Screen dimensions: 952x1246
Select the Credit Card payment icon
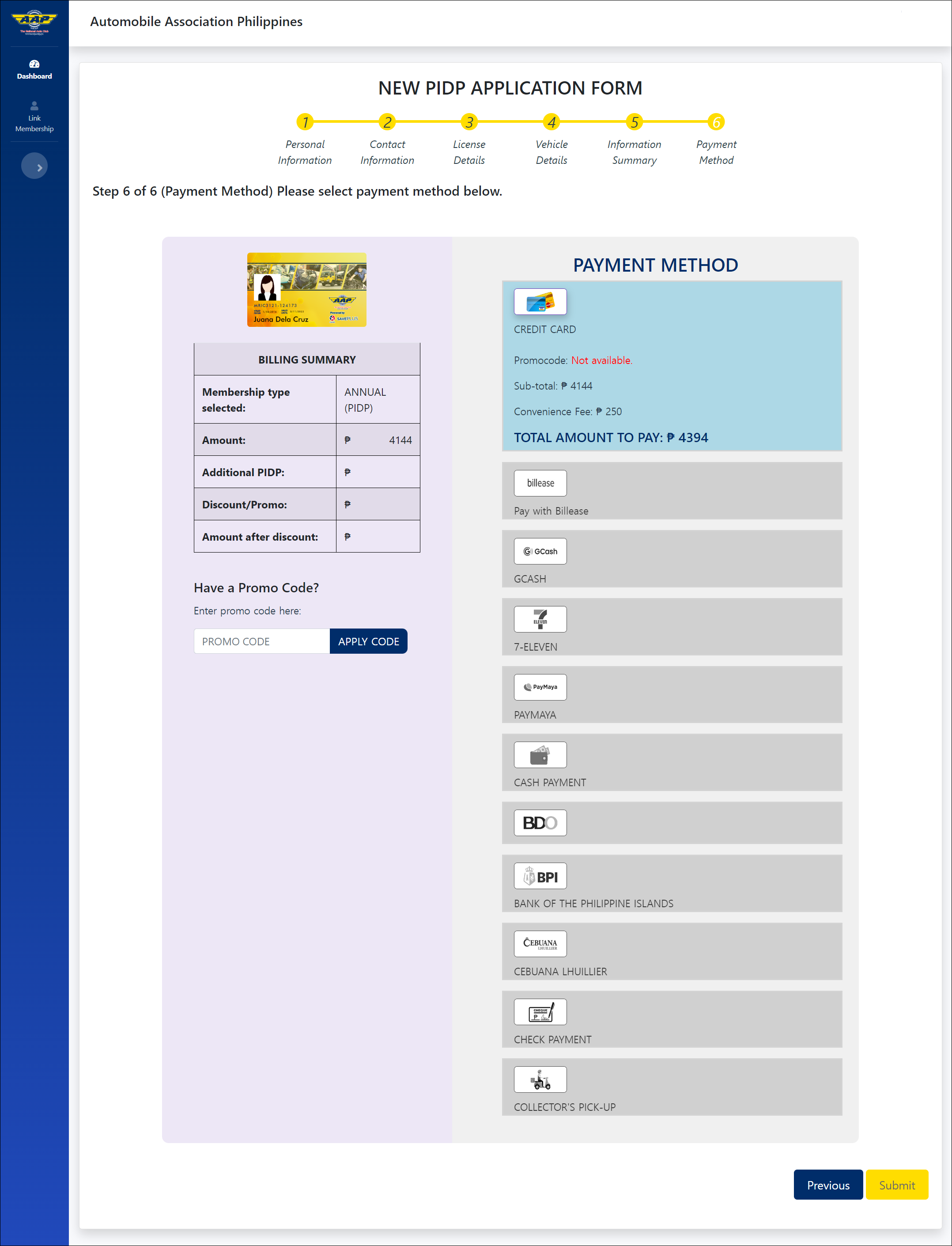tap(540, 302)
